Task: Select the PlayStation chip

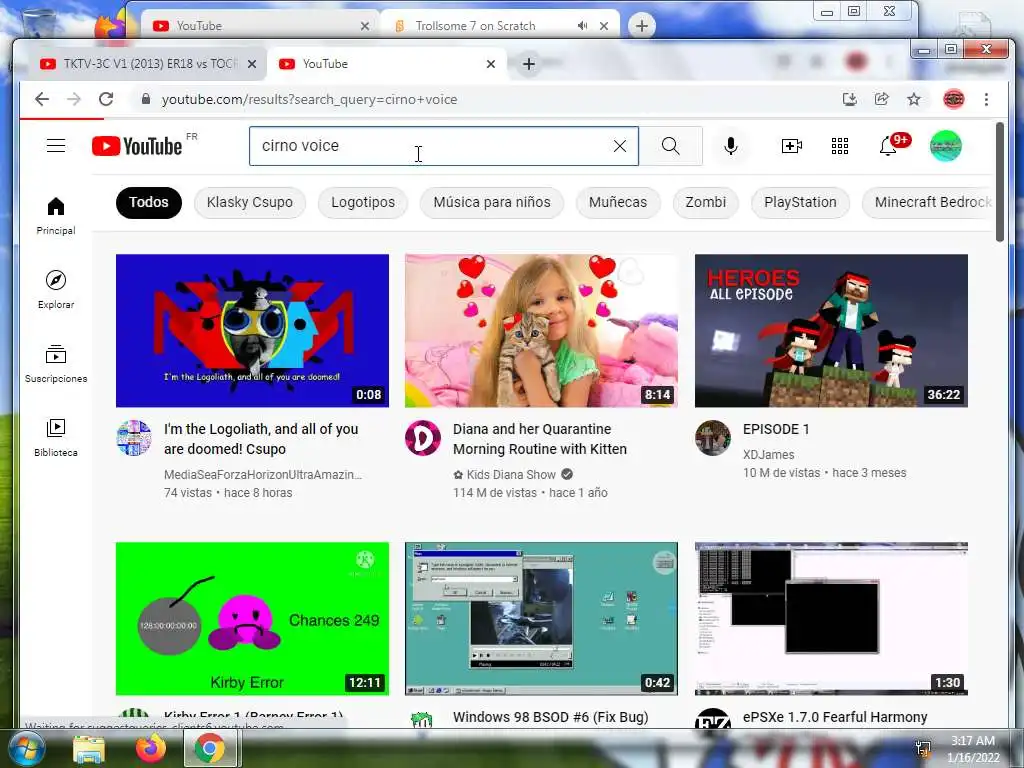Action: (801, 202)
